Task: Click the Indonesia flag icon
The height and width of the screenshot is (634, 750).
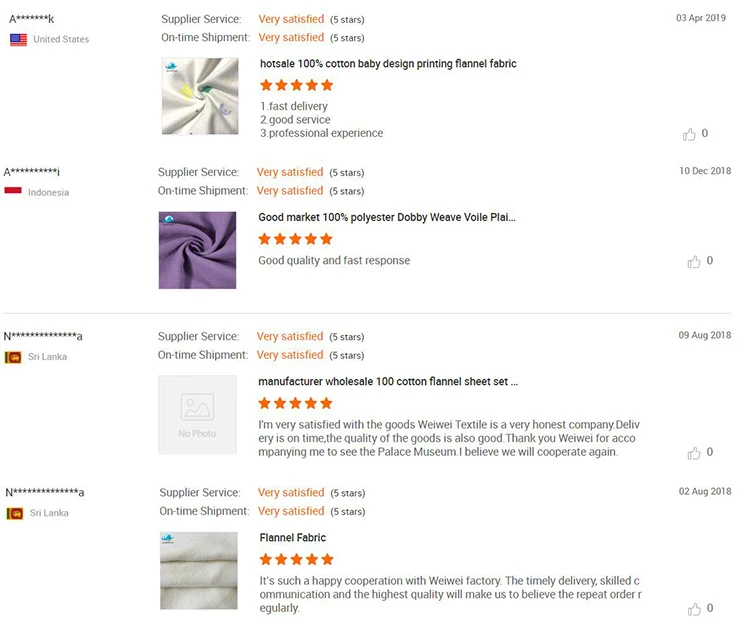Action: tap(13, 192)
